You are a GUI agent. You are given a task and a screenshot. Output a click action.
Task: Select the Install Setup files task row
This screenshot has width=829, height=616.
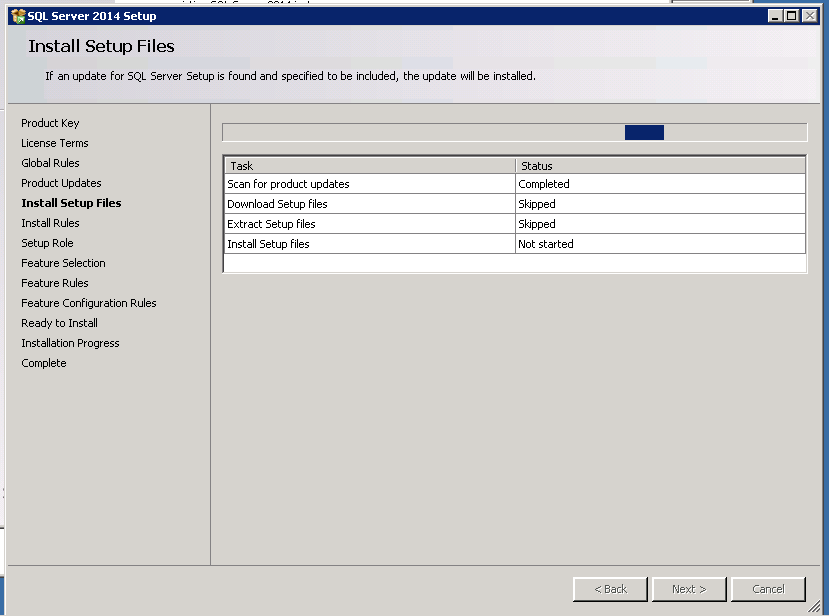click(x=369, y=244)
